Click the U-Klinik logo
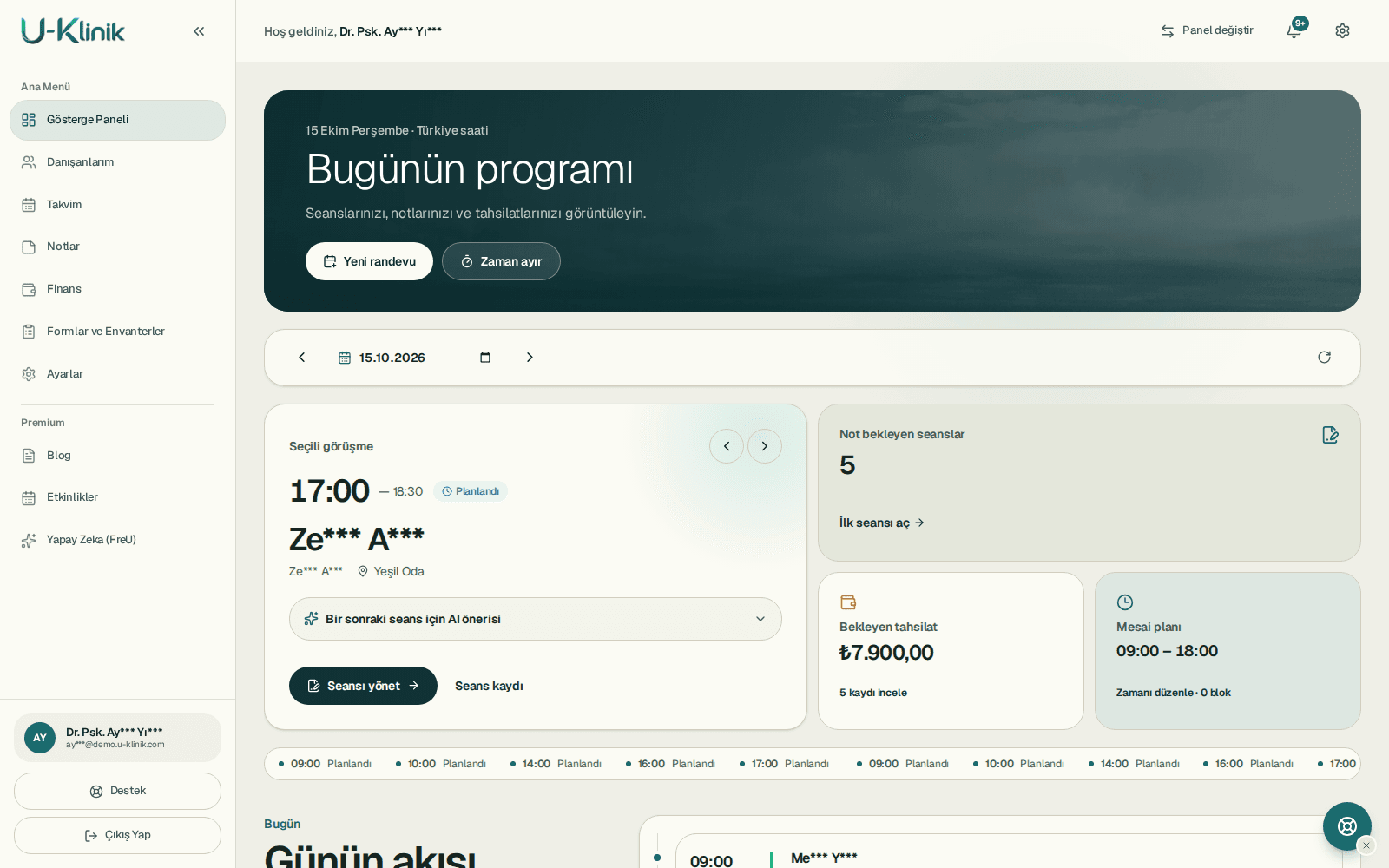 click(73, 31)
